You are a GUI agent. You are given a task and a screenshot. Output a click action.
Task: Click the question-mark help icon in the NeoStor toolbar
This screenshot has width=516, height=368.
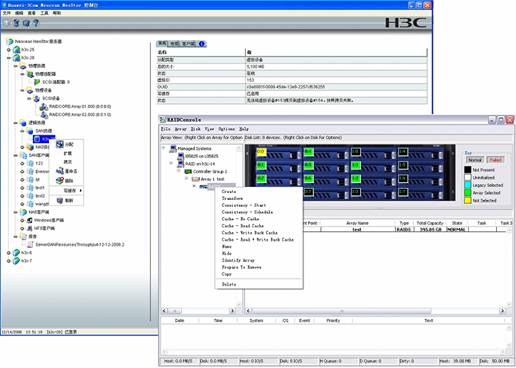[35, 23]
